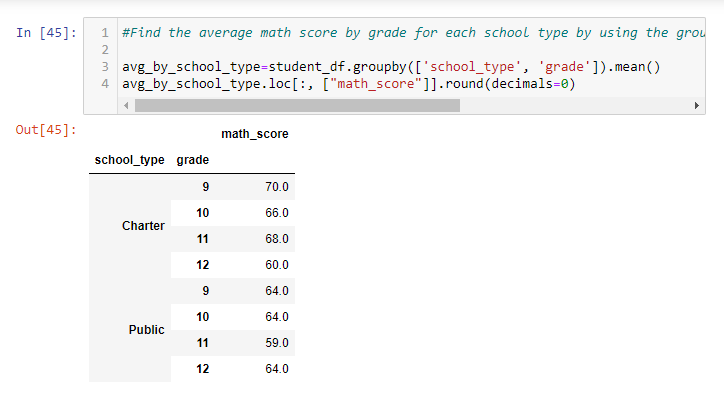Screen dimensions: 724x411
Task: Click the math_score column header
Action: 255,134
